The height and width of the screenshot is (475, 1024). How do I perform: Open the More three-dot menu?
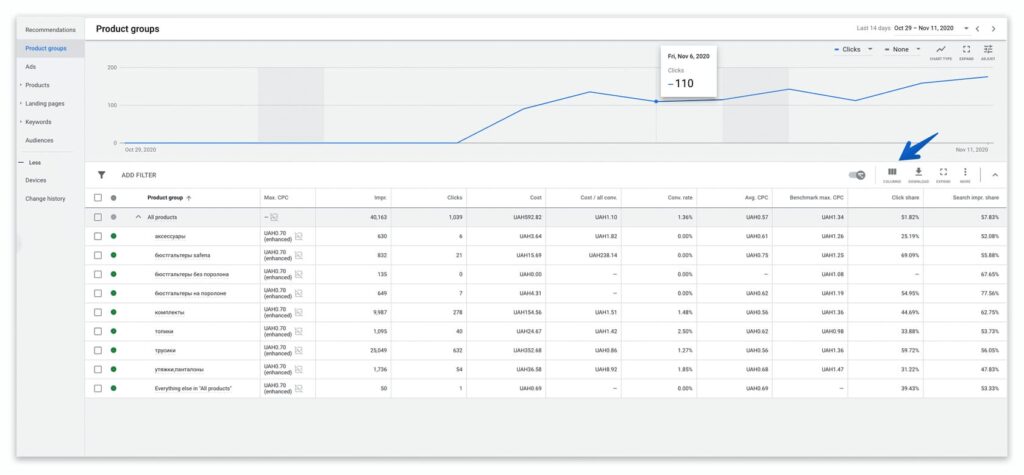tap(965, 174)
